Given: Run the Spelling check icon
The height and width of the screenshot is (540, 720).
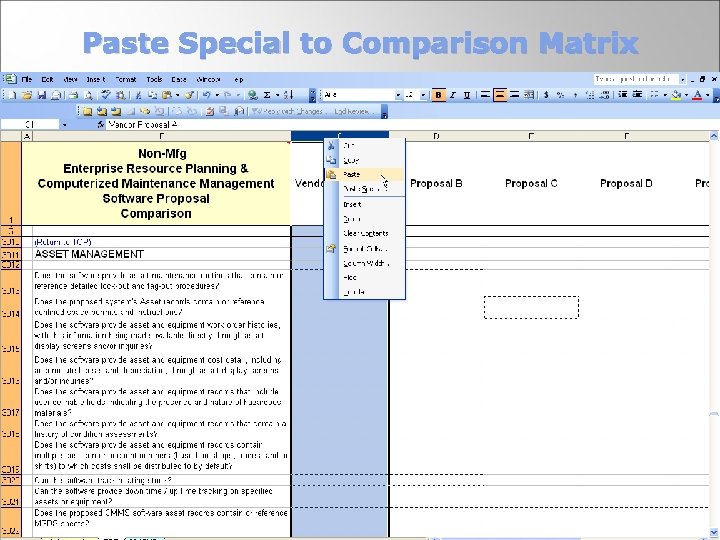Looking at the screenshot, I should point(106,95).
